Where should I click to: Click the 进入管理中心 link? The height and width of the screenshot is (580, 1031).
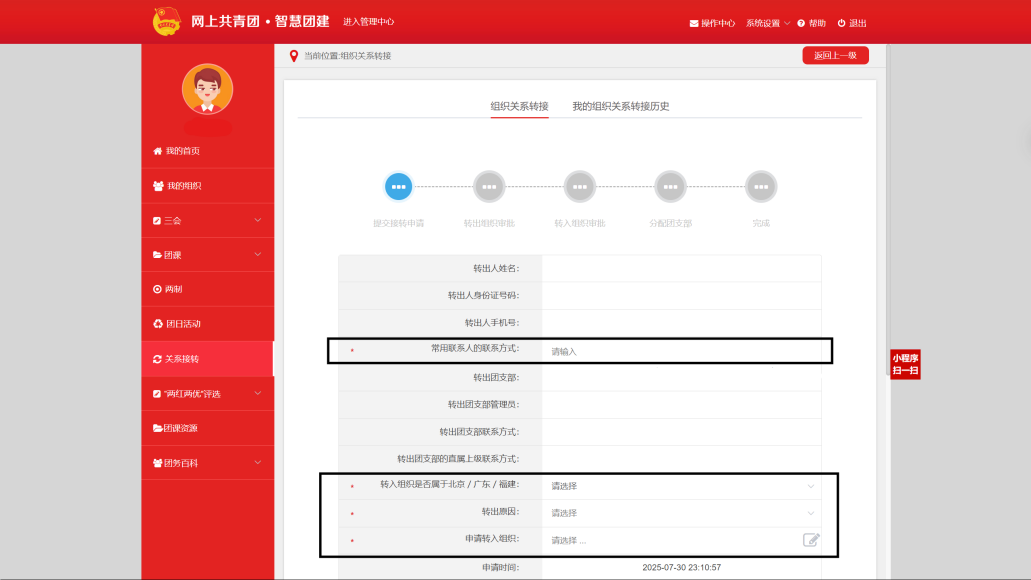(x=368, y=22)
